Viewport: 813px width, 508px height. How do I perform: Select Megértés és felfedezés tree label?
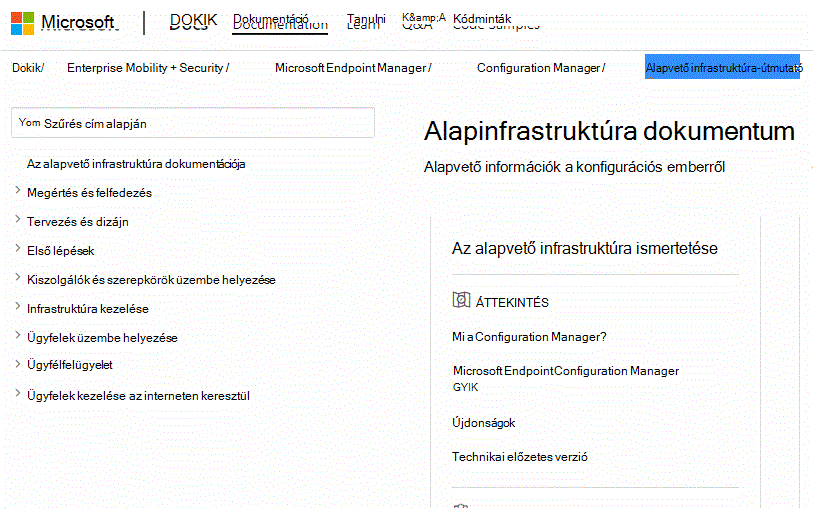tap(89, 193)
